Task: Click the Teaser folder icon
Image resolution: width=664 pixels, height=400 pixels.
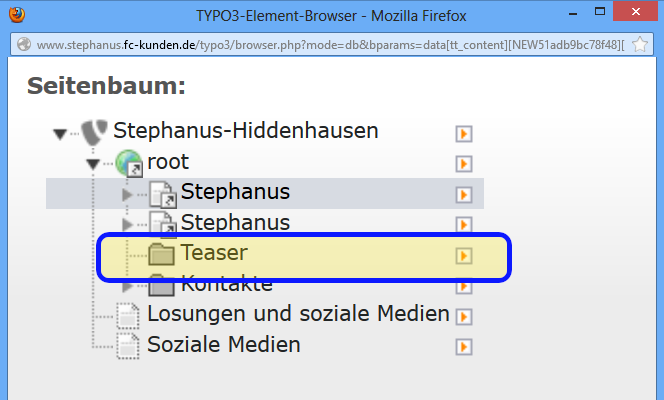Action: 161,254
